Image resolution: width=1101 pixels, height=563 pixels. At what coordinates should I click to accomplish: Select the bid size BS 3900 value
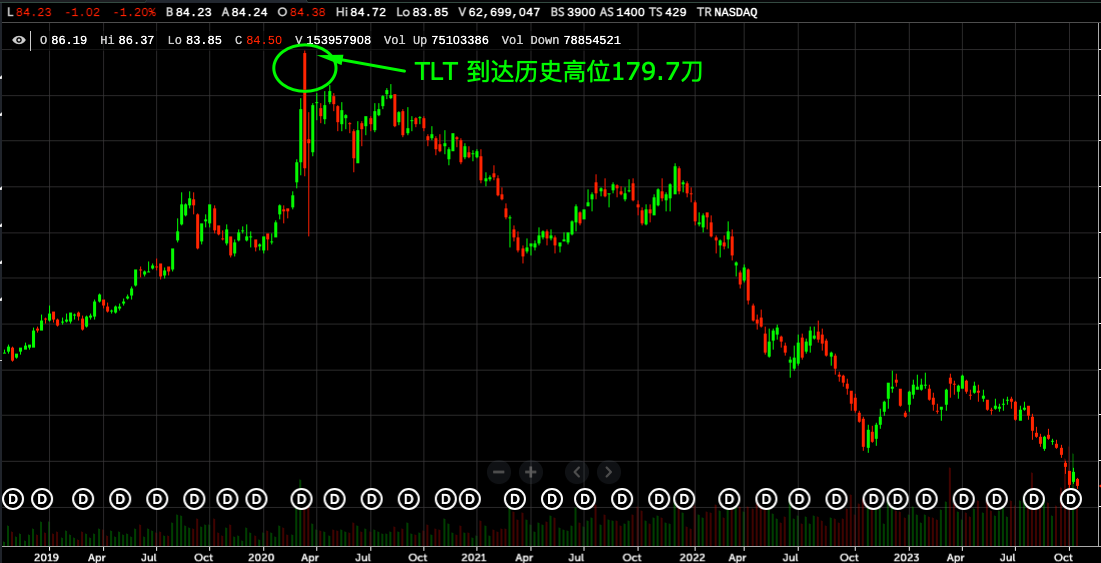(x=573, y=12)
